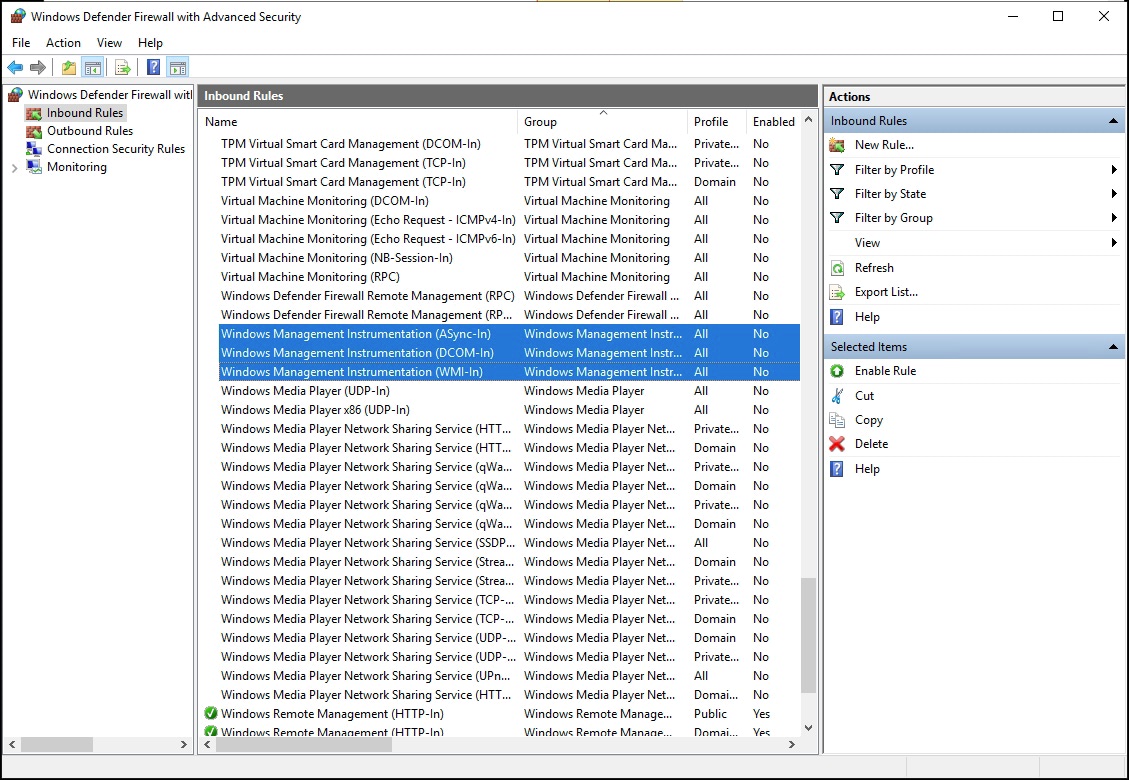The width and height of the screenshot is (1129, 780).
Task: Sort by the Name column header
Action: click(359, 122)
